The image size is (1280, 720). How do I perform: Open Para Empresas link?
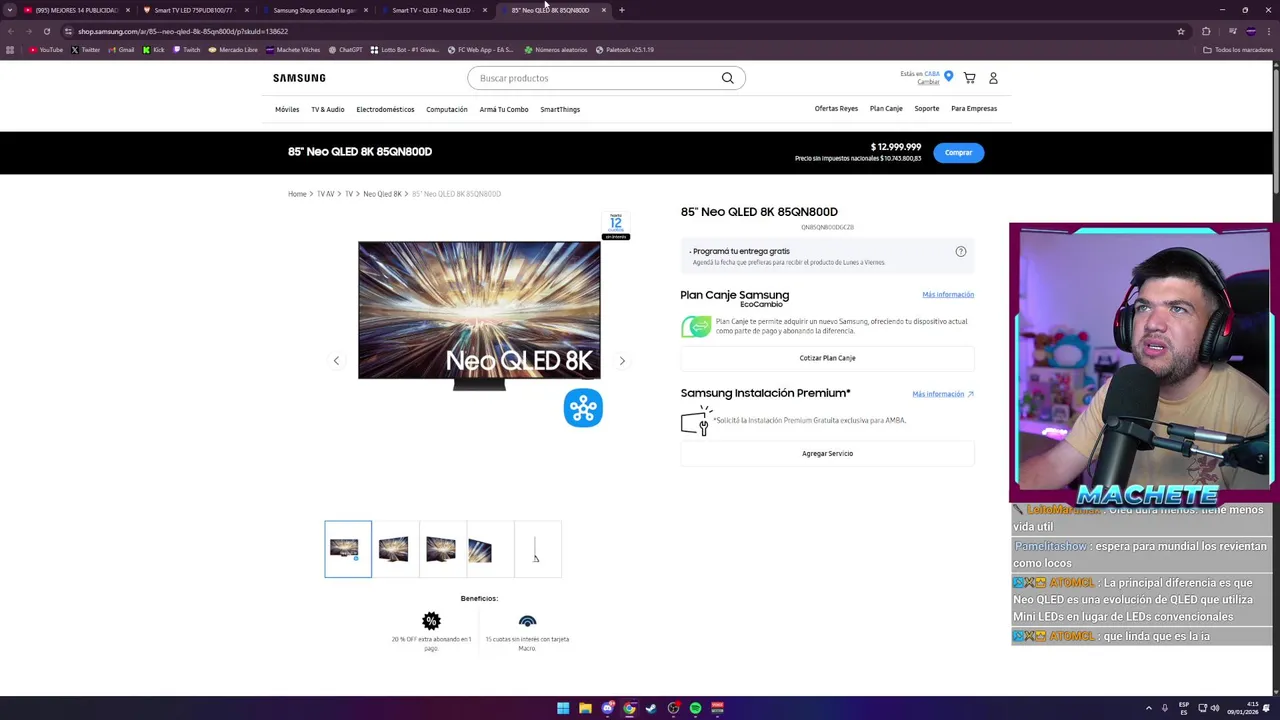pos(974,108)
